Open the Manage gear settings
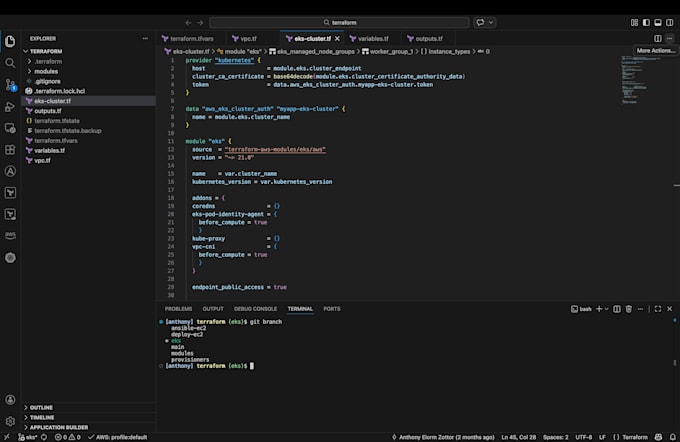680x442 pixels. [x=10, y=421]
